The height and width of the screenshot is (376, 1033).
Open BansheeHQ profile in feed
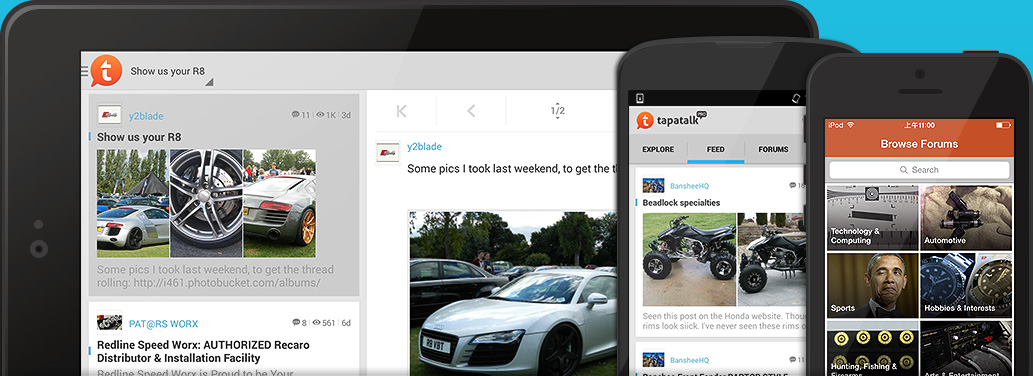[x=689, y=186]
